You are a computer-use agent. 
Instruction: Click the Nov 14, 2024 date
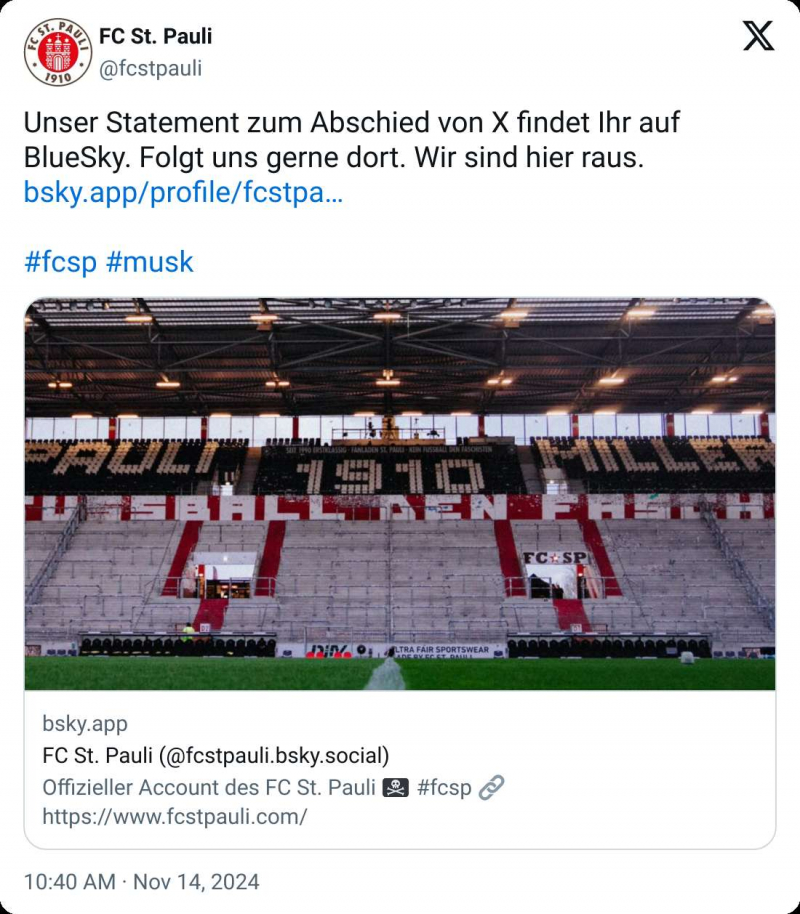click(196, 882)
